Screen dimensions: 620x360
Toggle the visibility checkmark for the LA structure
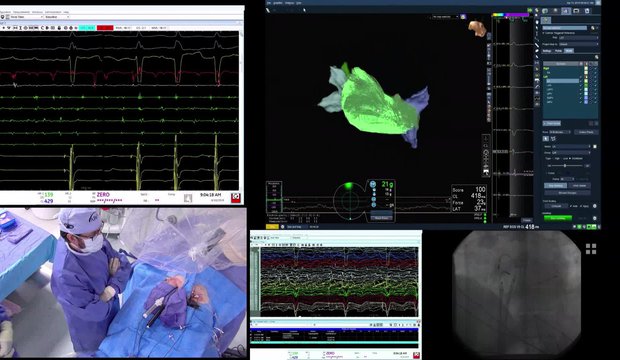(581, 81)
